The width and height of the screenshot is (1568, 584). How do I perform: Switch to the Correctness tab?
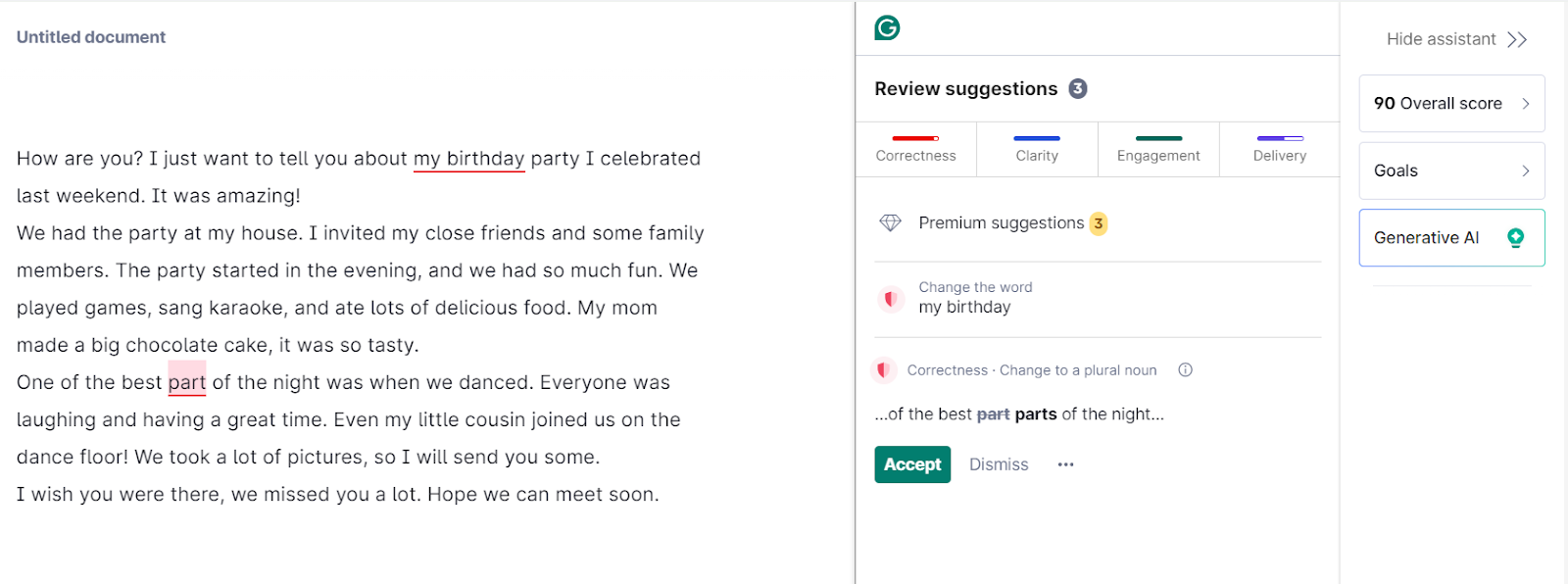pos(915,150)
